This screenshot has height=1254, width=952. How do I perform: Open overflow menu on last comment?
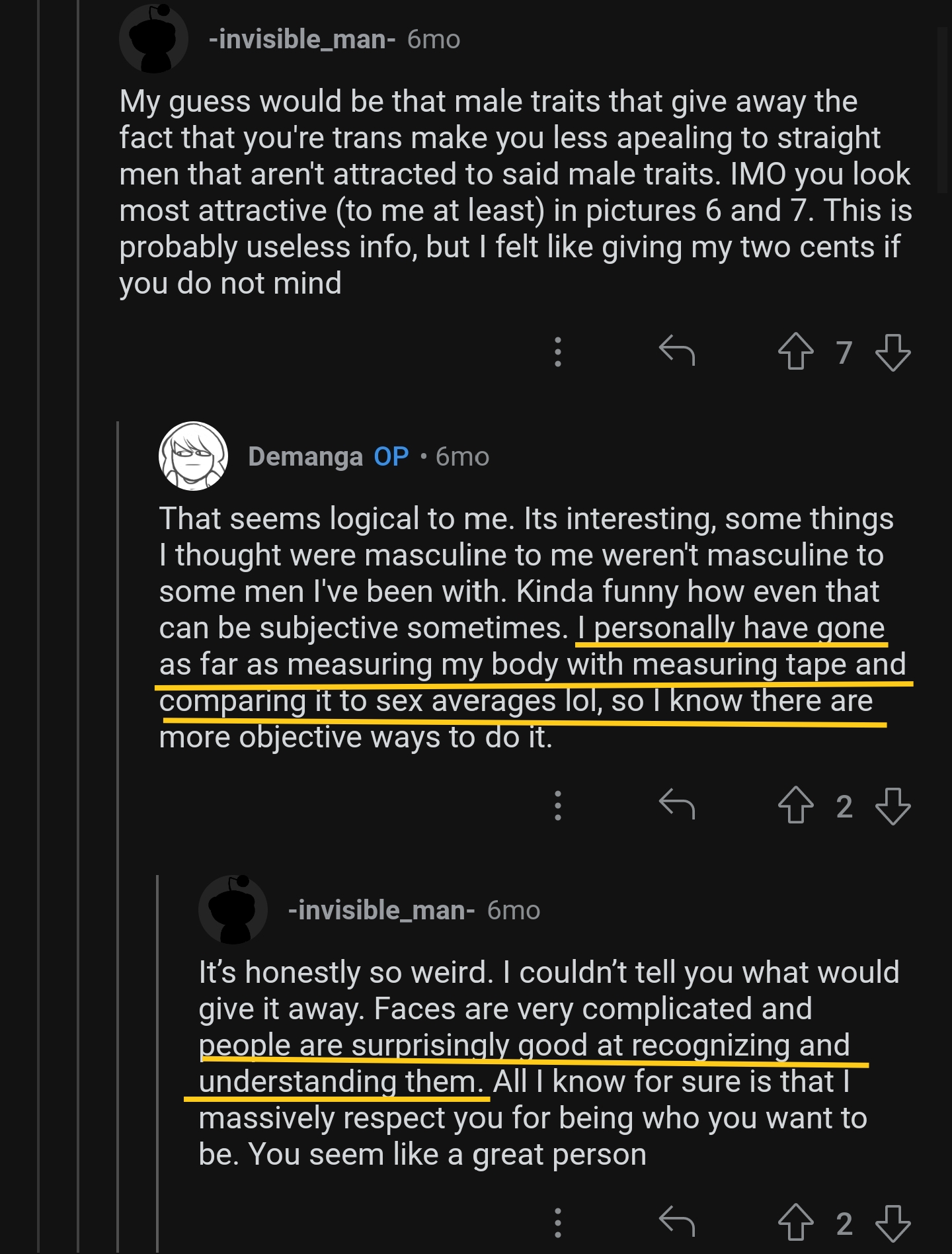[558, 1223]
